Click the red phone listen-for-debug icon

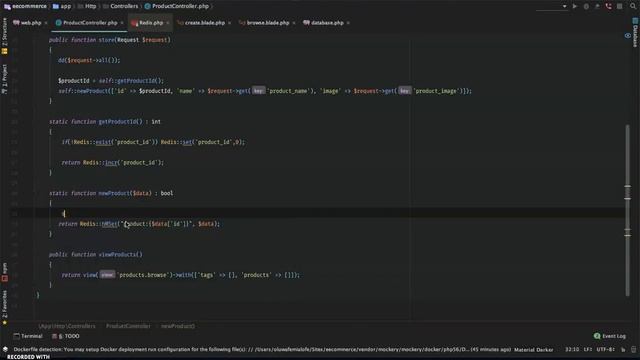609,7
